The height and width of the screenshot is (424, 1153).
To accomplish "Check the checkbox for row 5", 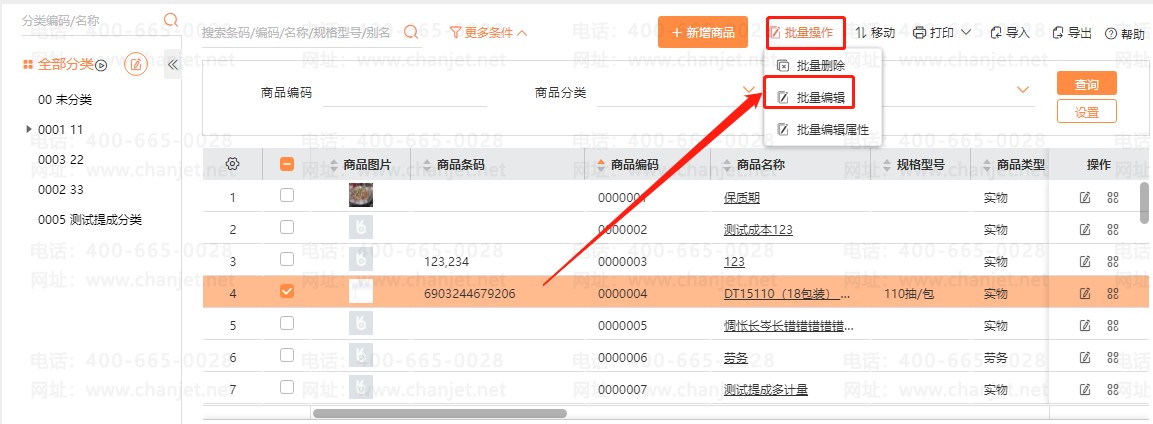I will pos(287,323).
